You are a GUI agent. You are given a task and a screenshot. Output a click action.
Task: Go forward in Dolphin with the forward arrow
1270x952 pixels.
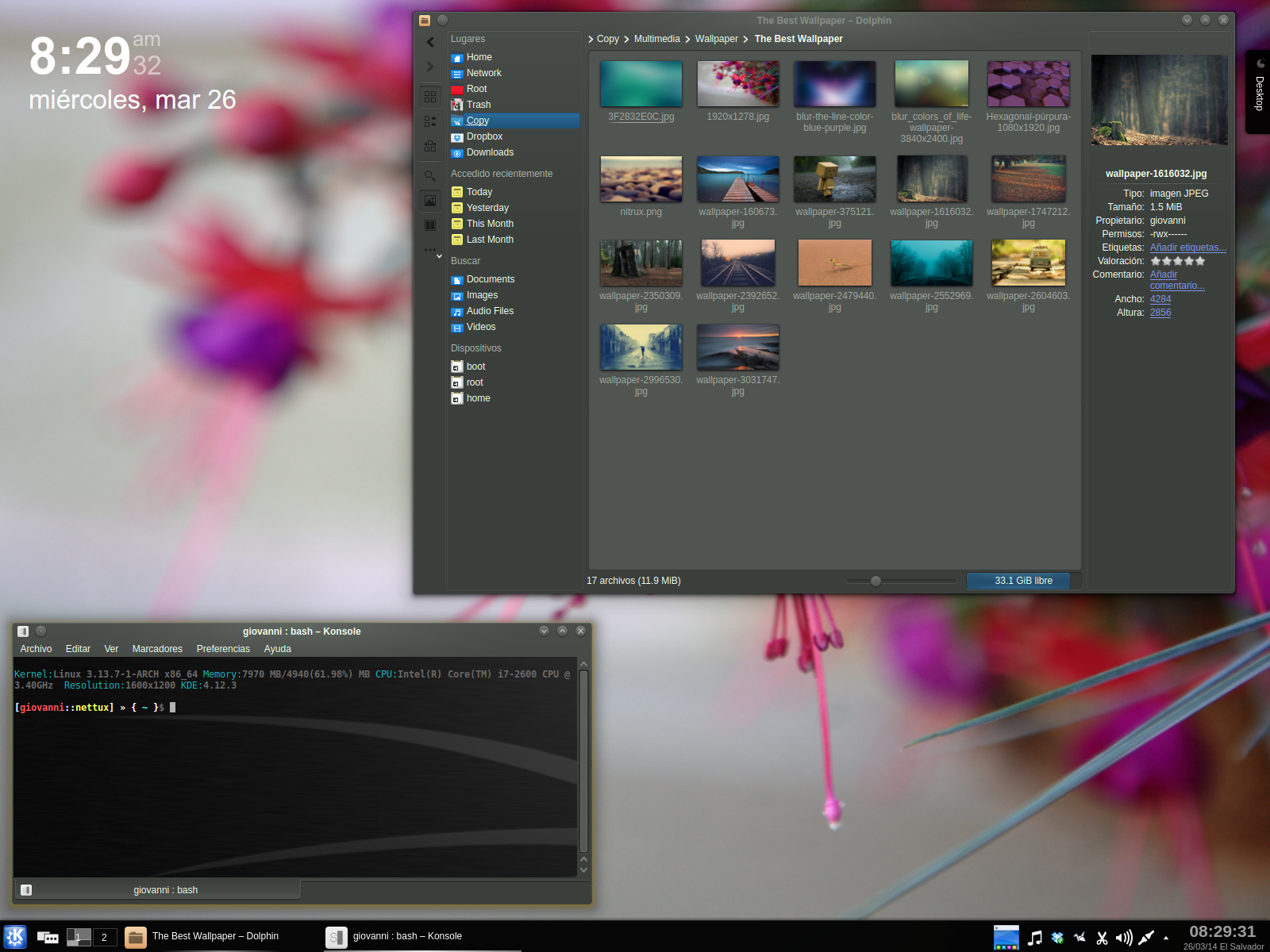(430, 67)
